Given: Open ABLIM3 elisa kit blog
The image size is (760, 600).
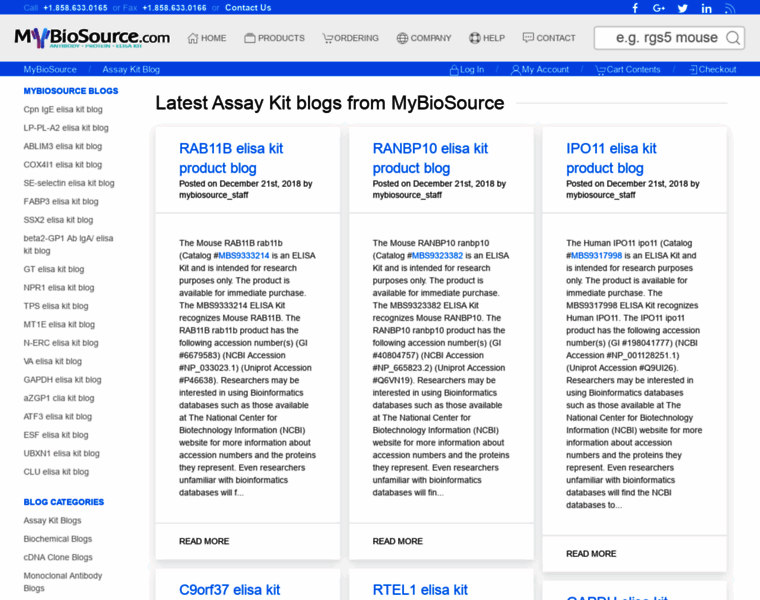Looking at the screenshot, I should [63, 146].
